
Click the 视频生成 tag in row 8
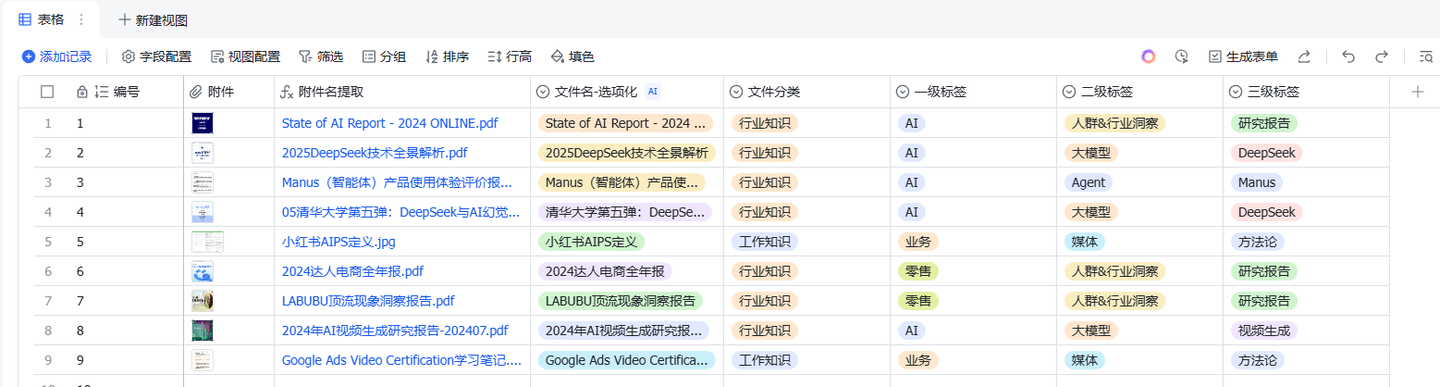tap(1264, 331)
